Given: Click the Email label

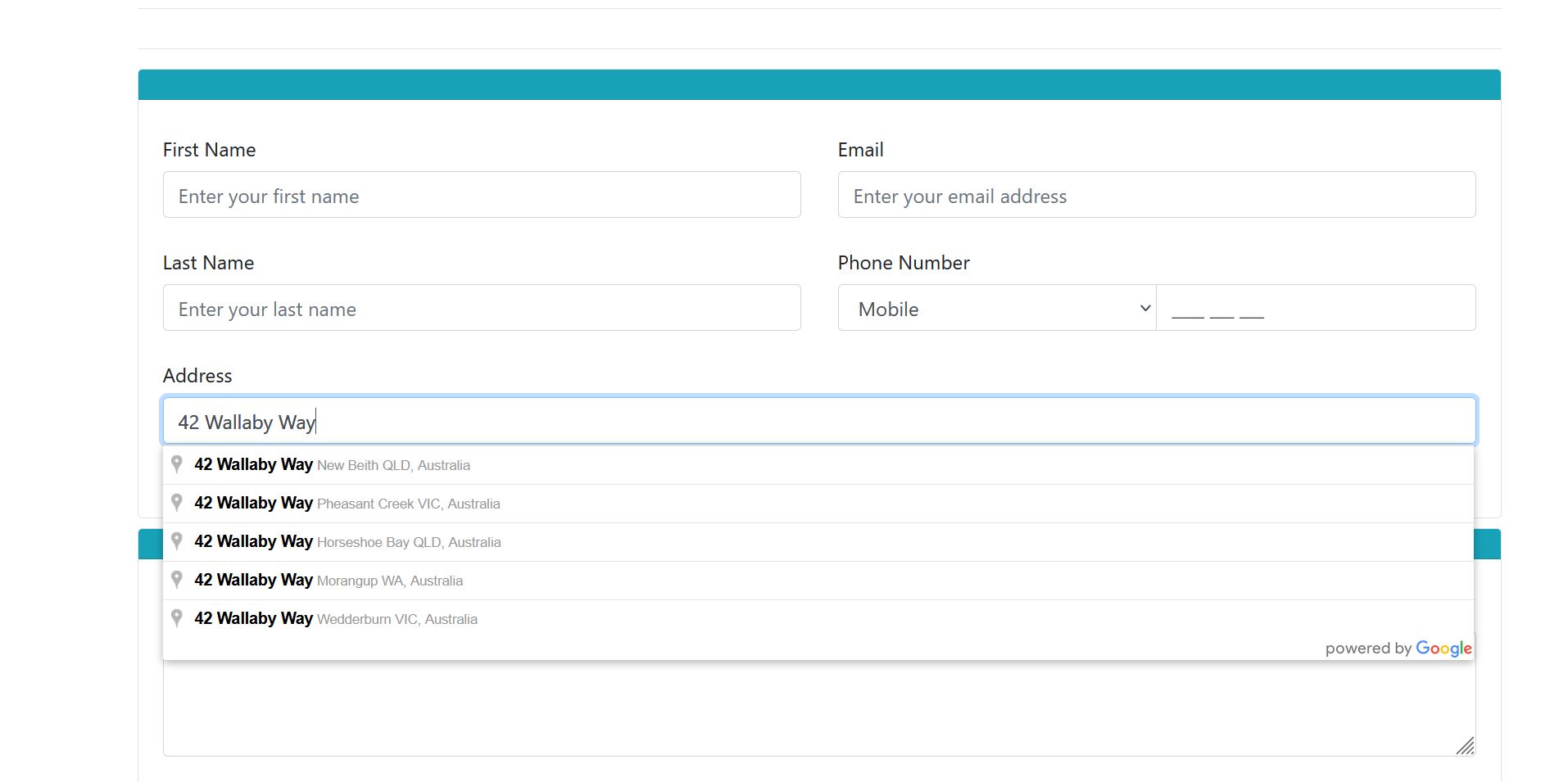Looking at the screenshot, I should pyautogui.click(x=860, y=150).
